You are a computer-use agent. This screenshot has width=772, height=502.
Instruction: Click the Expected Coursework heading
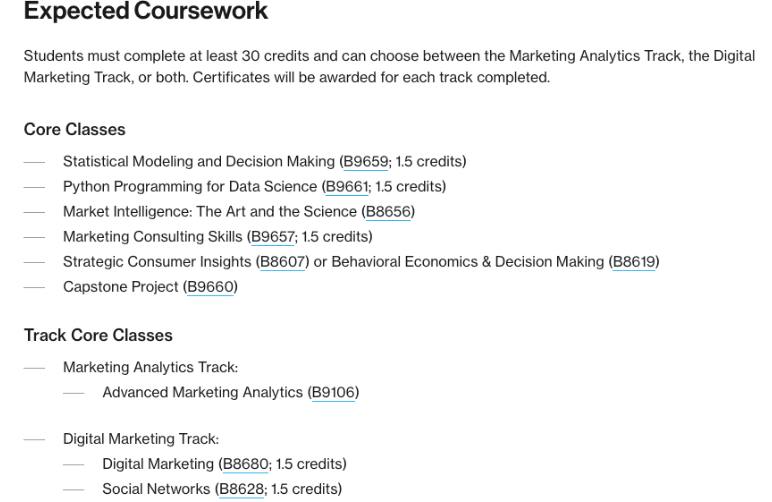pos(146,13)
